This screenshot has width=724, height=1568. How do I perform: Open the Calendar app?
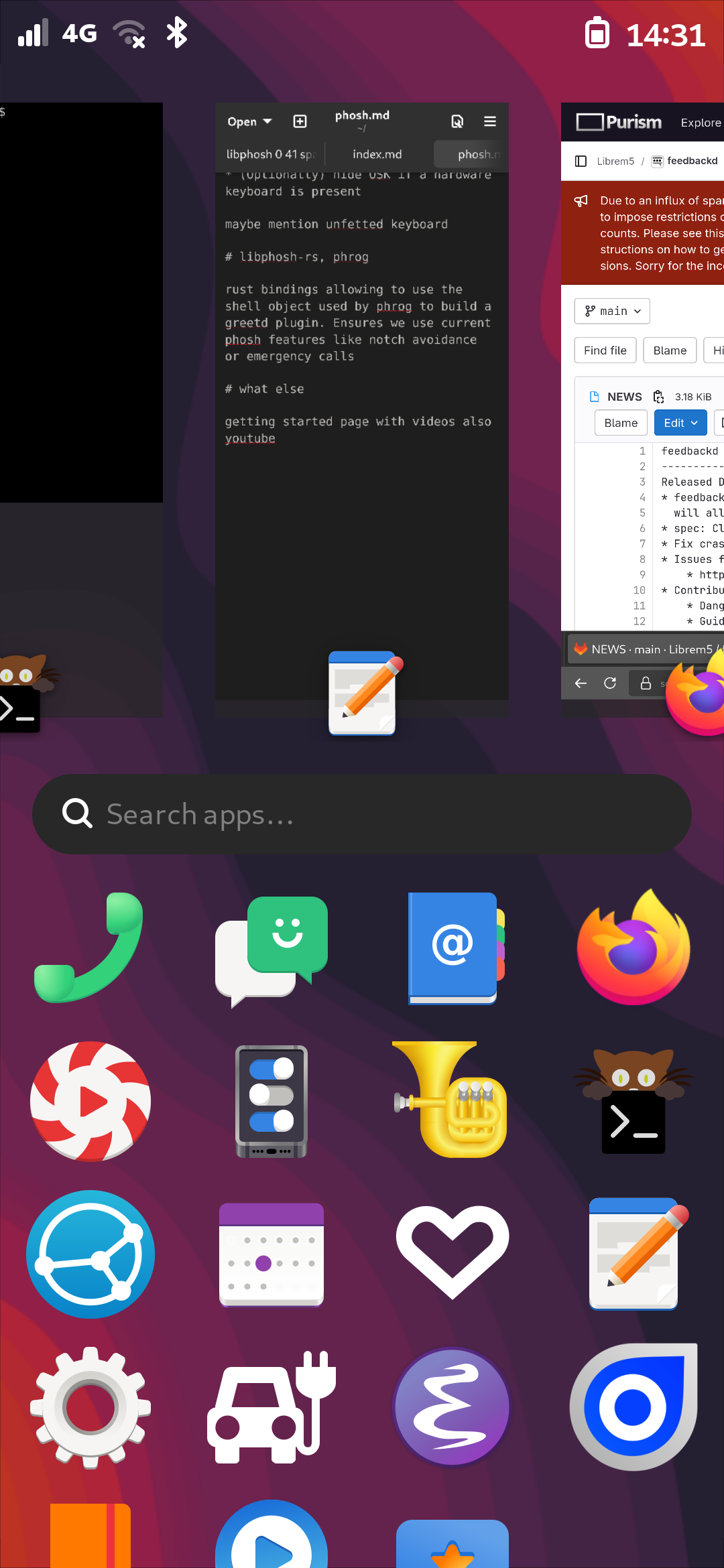tap(271, 1254)
